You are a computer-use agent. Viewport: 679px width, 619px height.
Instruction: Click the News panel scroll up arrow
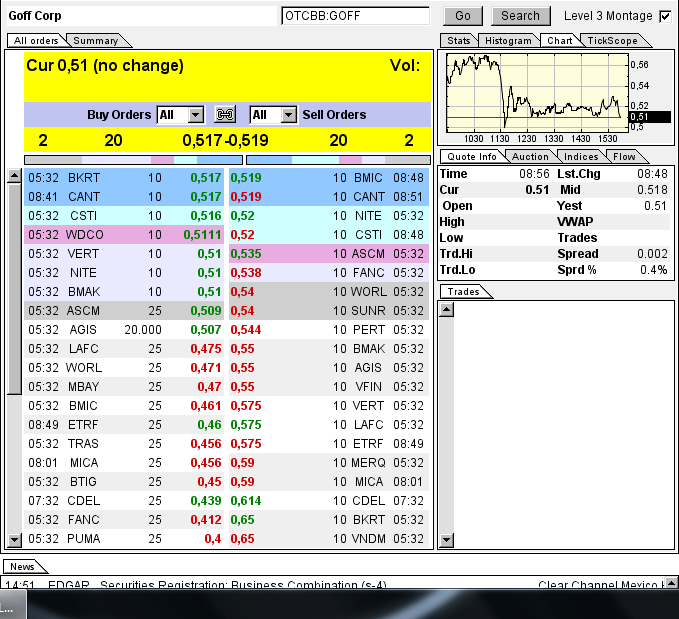click(672, 582)
